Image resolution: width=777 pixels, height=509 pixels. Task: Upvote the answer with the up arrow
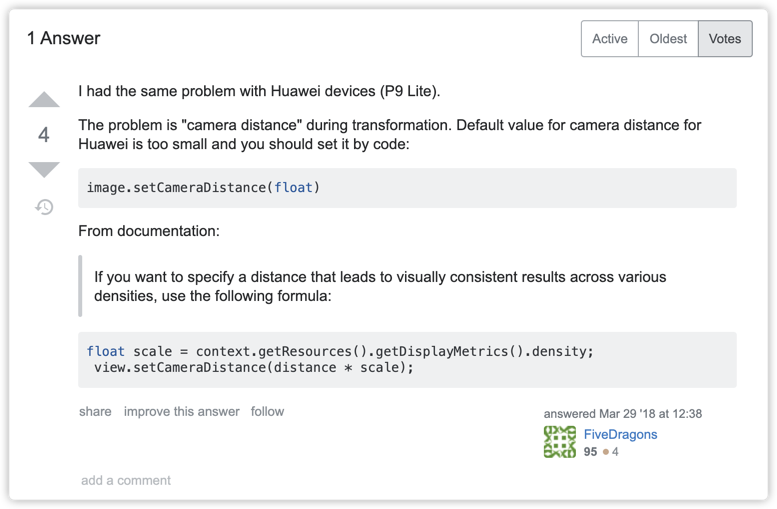tap(44, 100)
